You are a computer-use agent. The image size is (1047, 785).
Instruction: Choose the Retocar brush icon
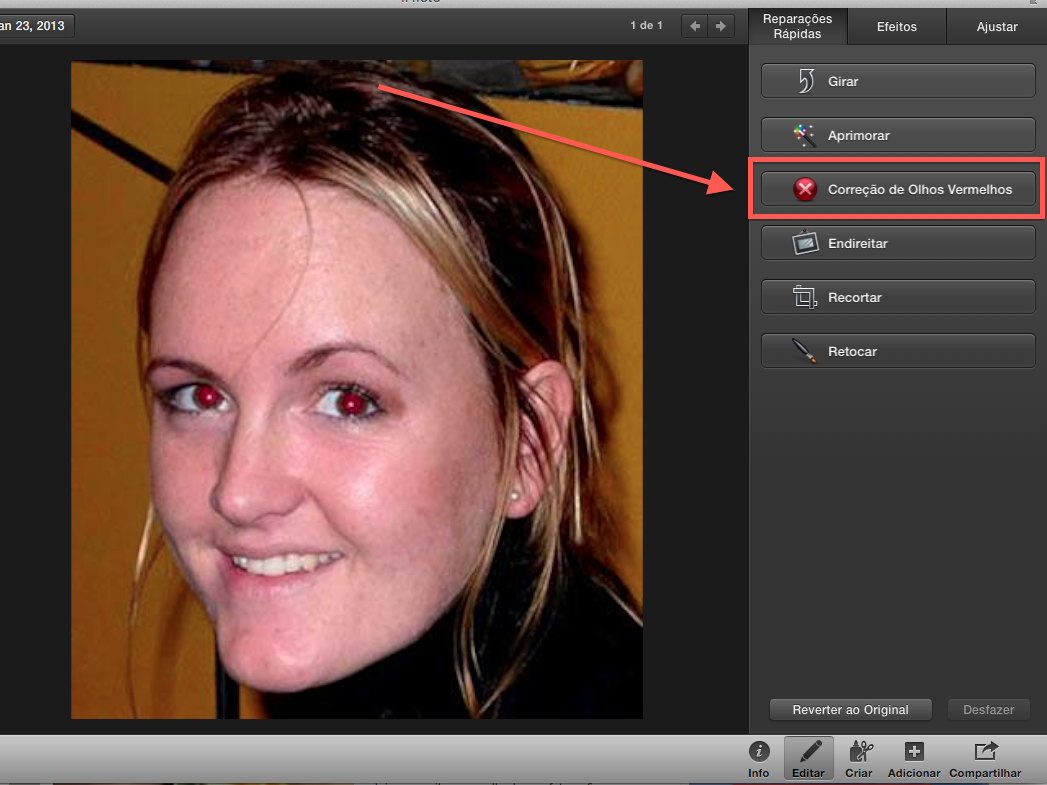tap(805, 351)
